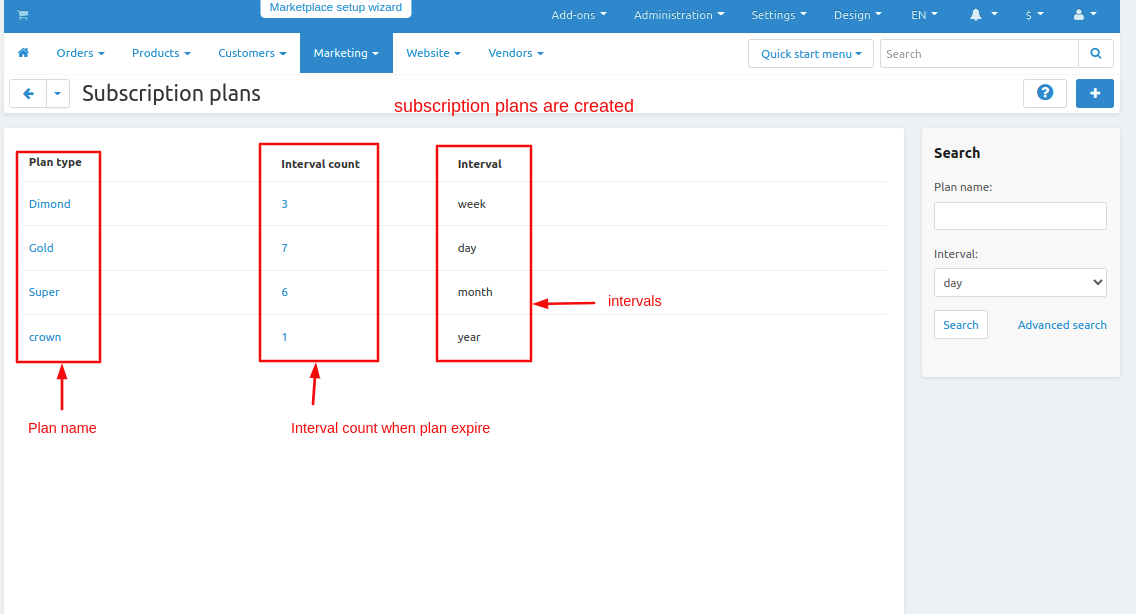This screenshot has width=1136, height=614.
Task: Click the 'day' interval table cell
Action: [x=467, y=248]
